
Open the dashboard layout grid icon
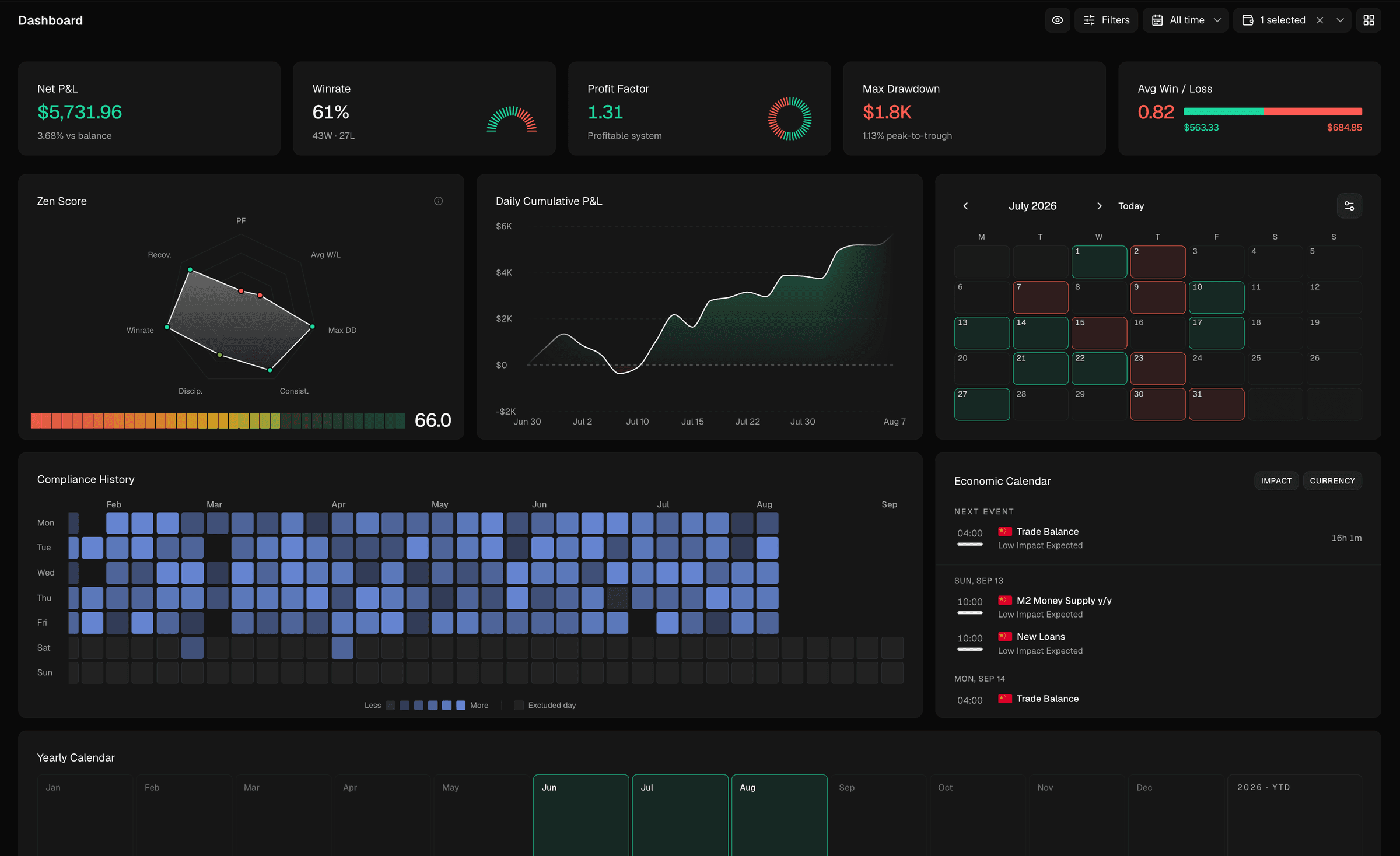tap(1368, 20)
